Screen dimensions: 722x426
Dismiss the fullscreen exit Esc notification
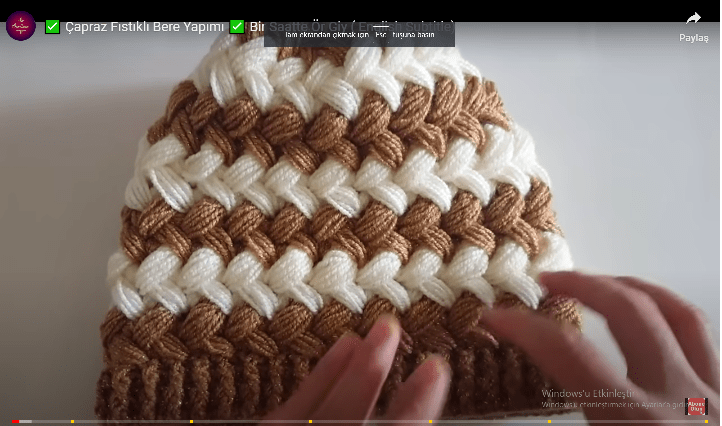tap(359, 35)
